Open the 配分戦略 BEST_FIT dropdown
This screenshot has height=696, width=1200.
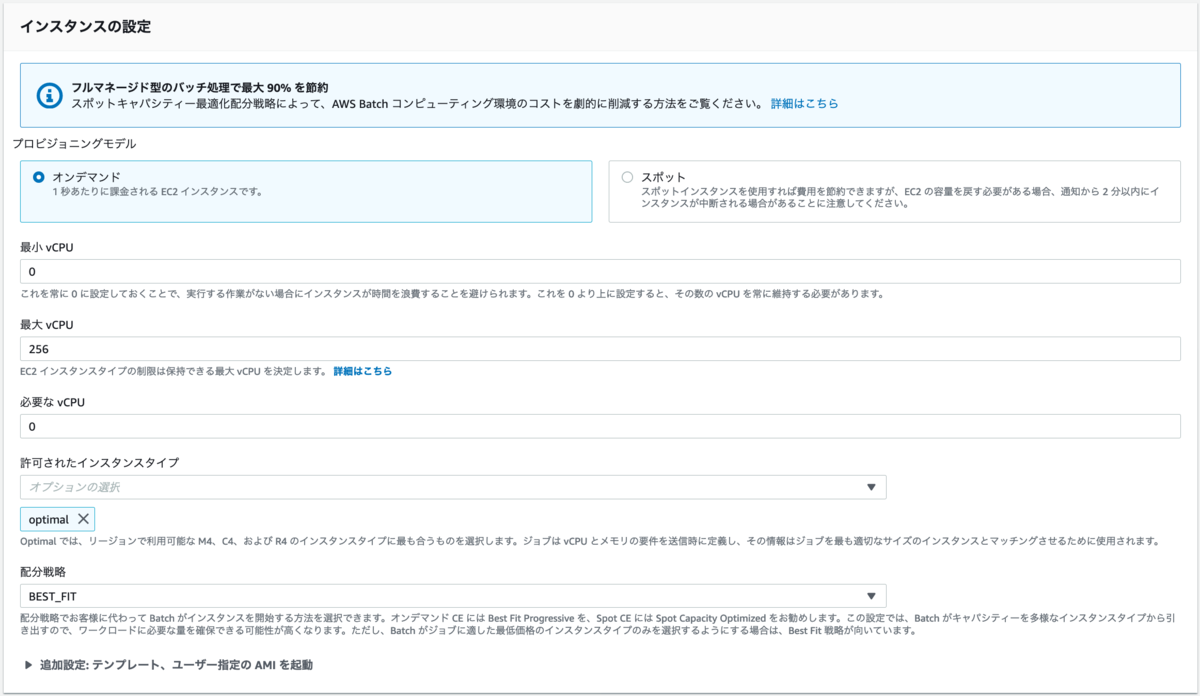(x=453, y=596)
